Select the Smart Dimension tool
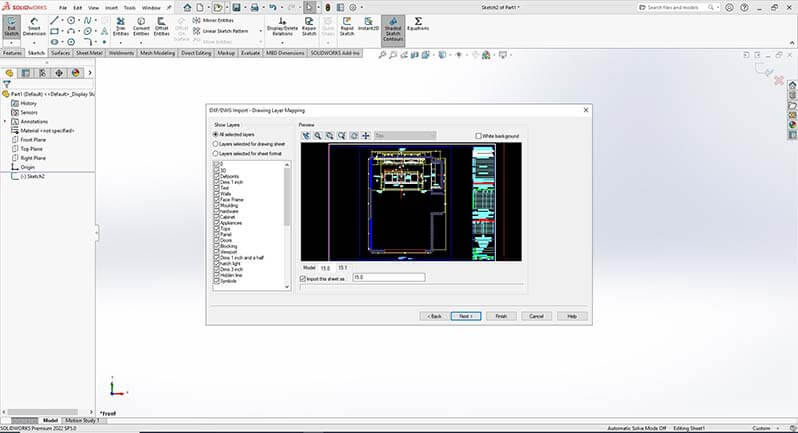798x433 pixels. pyautogui.click(x=34, y=26)
